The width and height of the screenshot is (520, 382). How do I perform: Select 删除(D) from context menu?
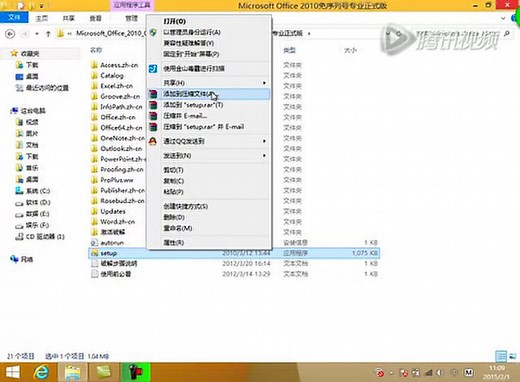click(208, 217)
